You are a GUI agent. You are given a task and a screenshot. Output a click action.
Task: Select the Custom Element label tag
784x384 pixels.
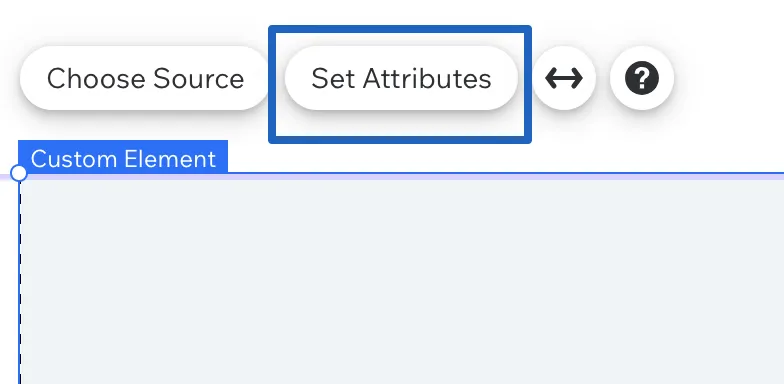pos(123,157)
